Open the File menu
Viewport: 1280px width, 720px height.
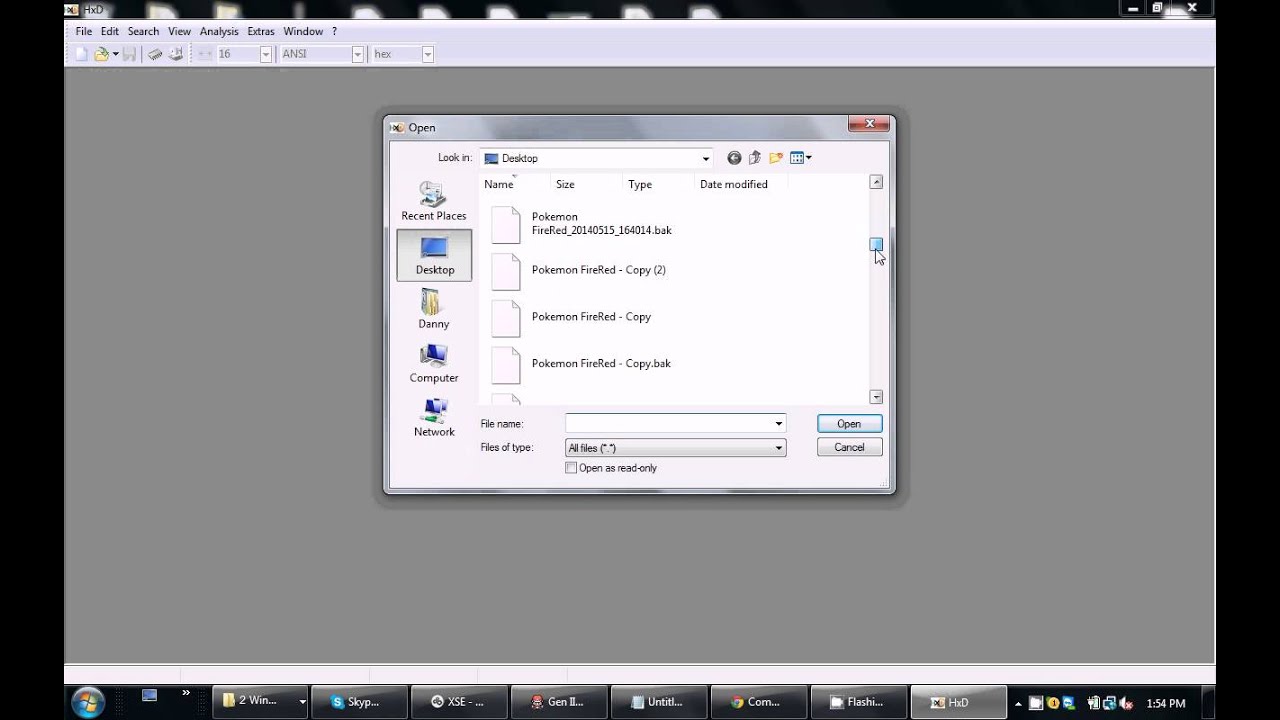84,31
